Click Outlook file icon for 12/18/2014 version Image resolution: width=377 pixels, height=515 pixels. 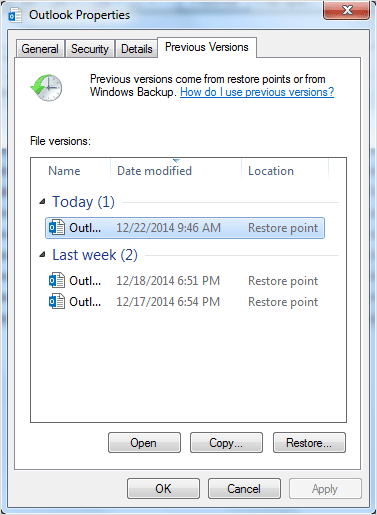[x=57, y=281]
